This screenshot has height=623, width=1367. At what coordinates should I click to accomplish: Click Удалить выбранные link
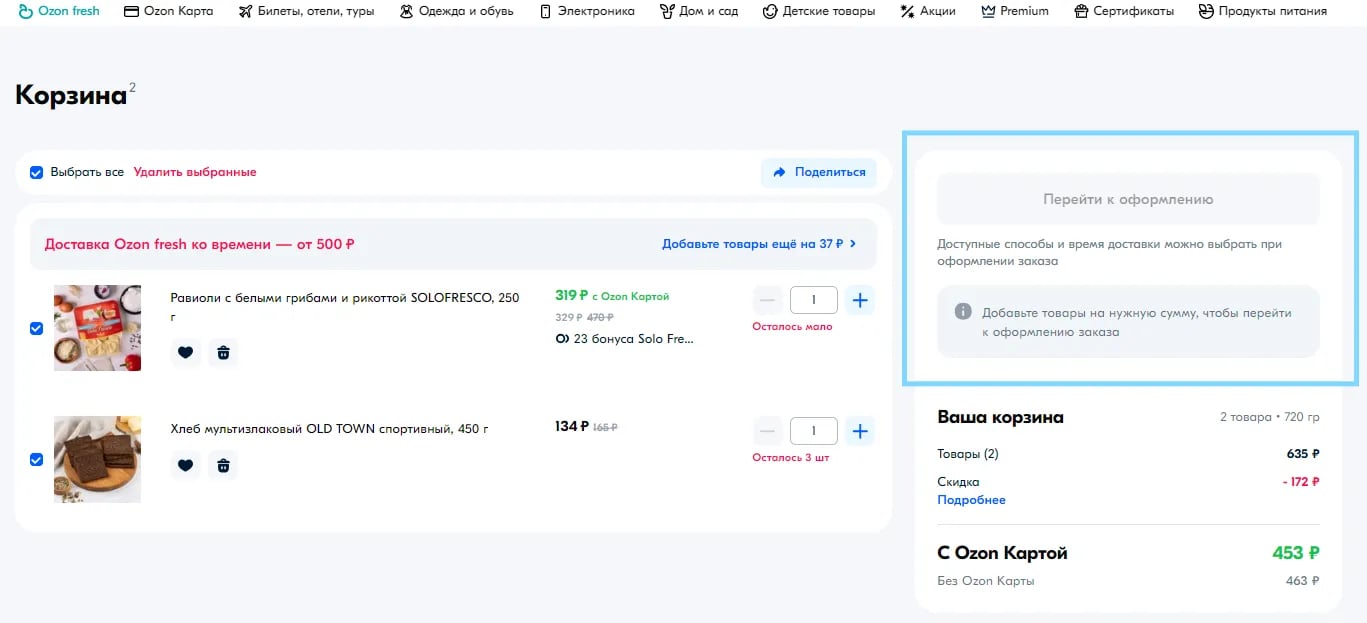(x=195, y=172)
